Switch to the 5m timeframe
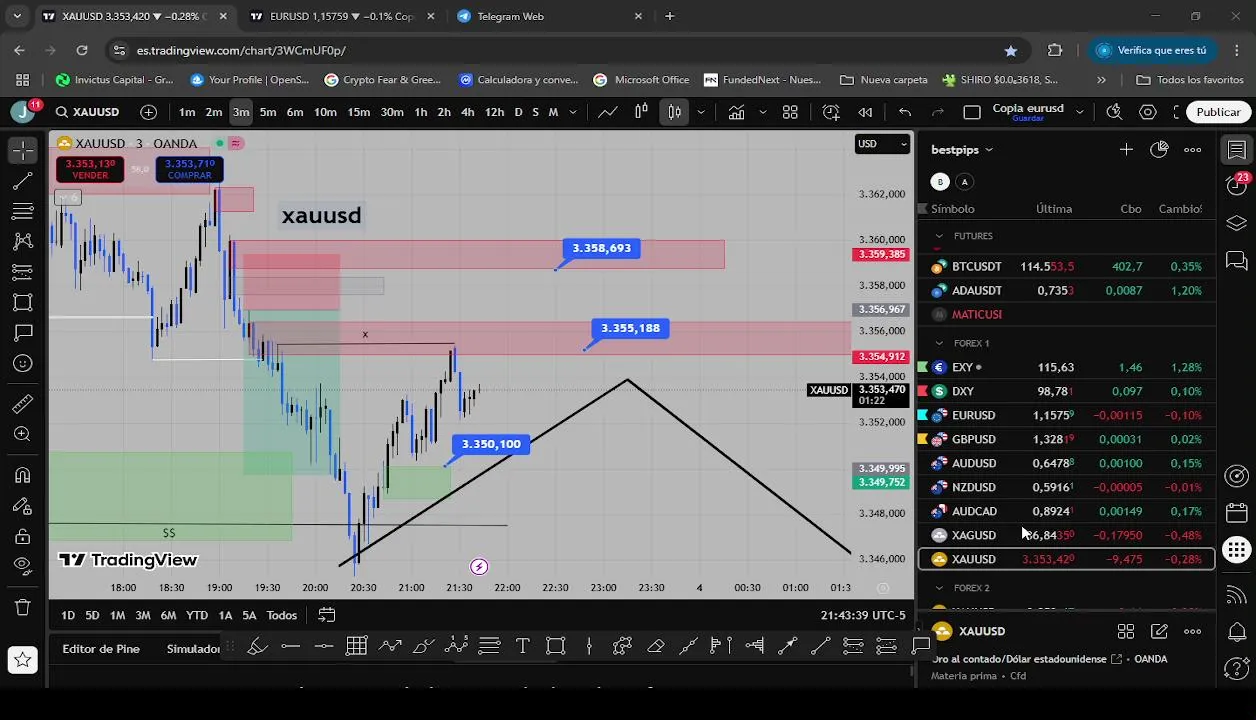Viewport: 1256px width, 720px height. (x=268, y=112)
